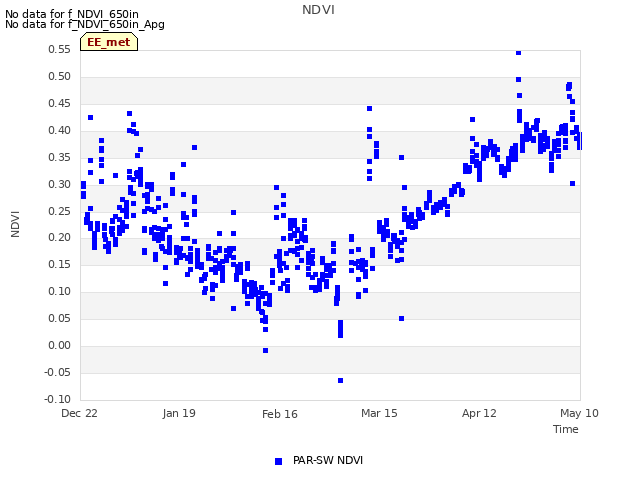Click the May 10 date tick label
The image size is (640, 480).
point(579,413)
